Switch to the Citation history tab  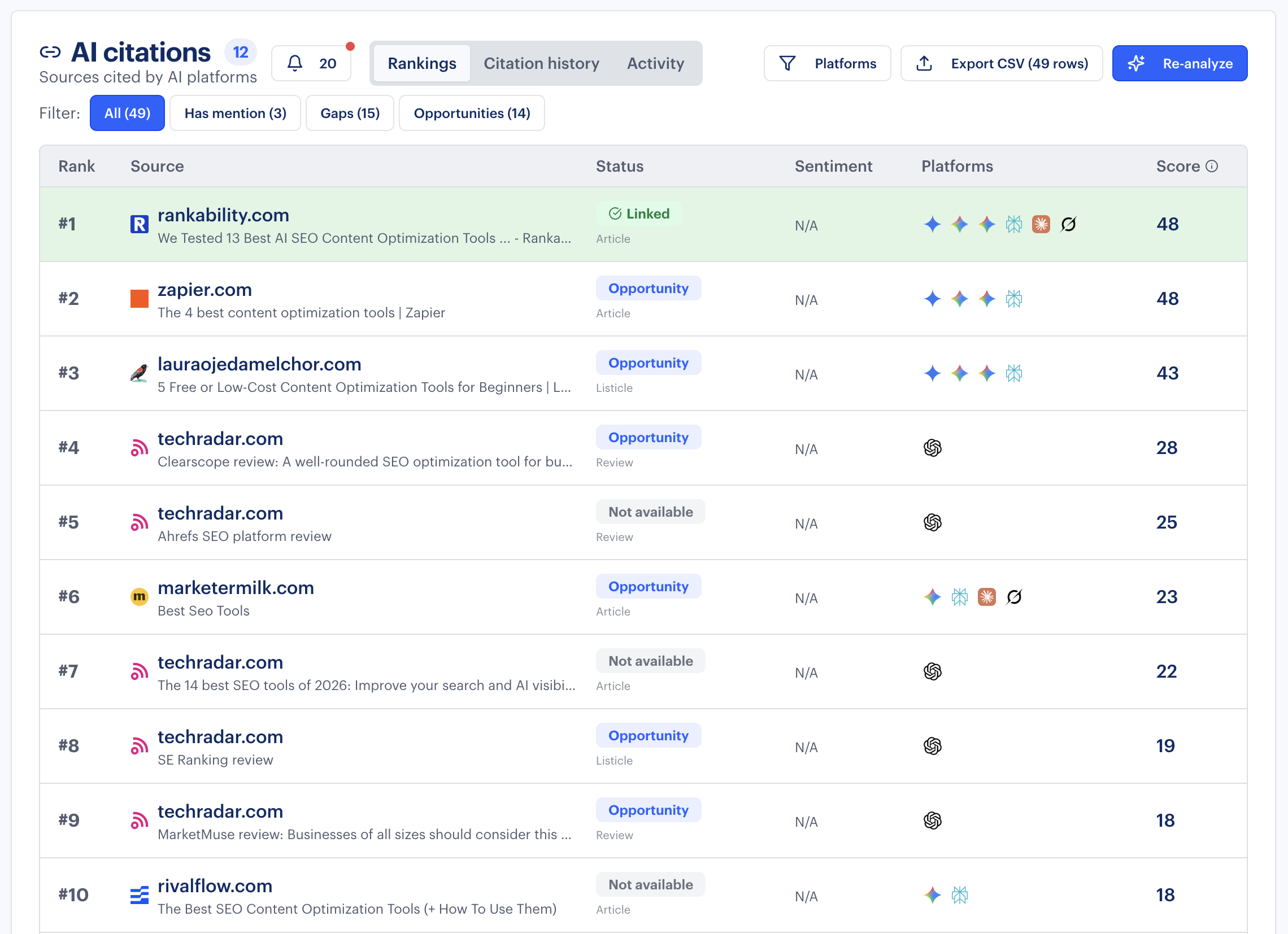point(541,63)
